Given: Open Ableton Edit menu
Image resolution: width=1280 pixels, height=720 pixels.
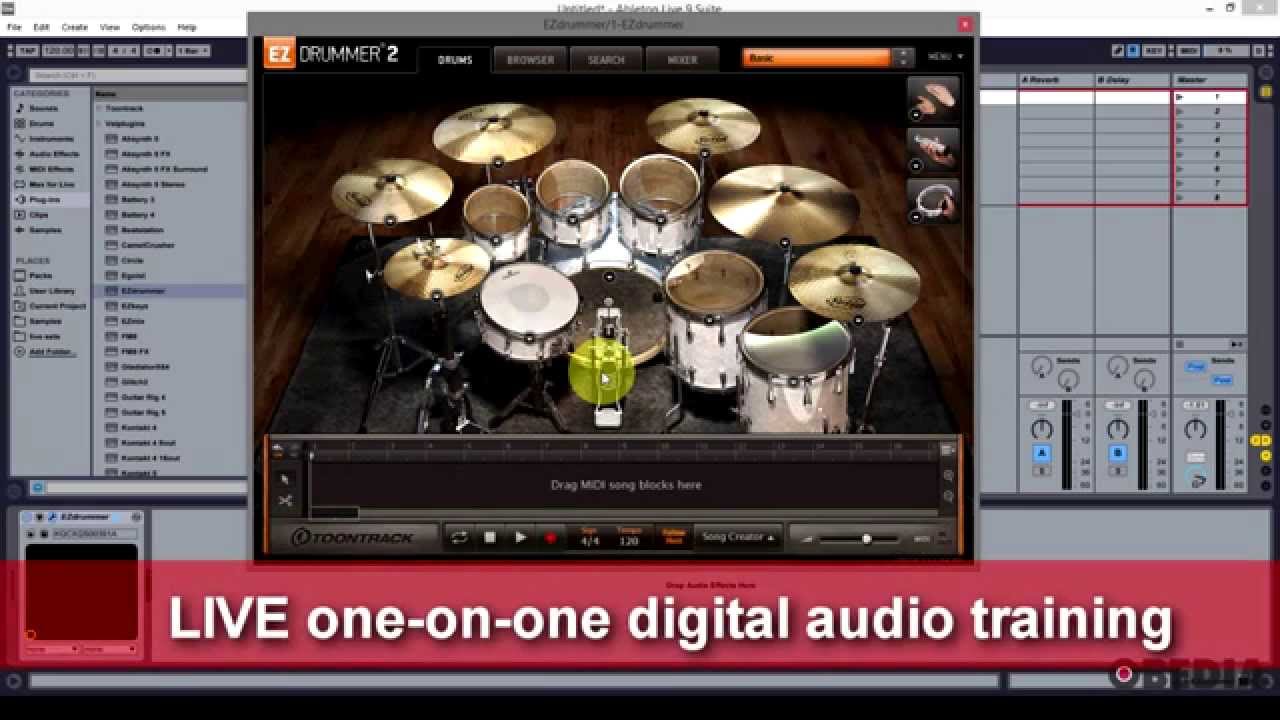Looking at the screenshot, I should tap(41, 27).
